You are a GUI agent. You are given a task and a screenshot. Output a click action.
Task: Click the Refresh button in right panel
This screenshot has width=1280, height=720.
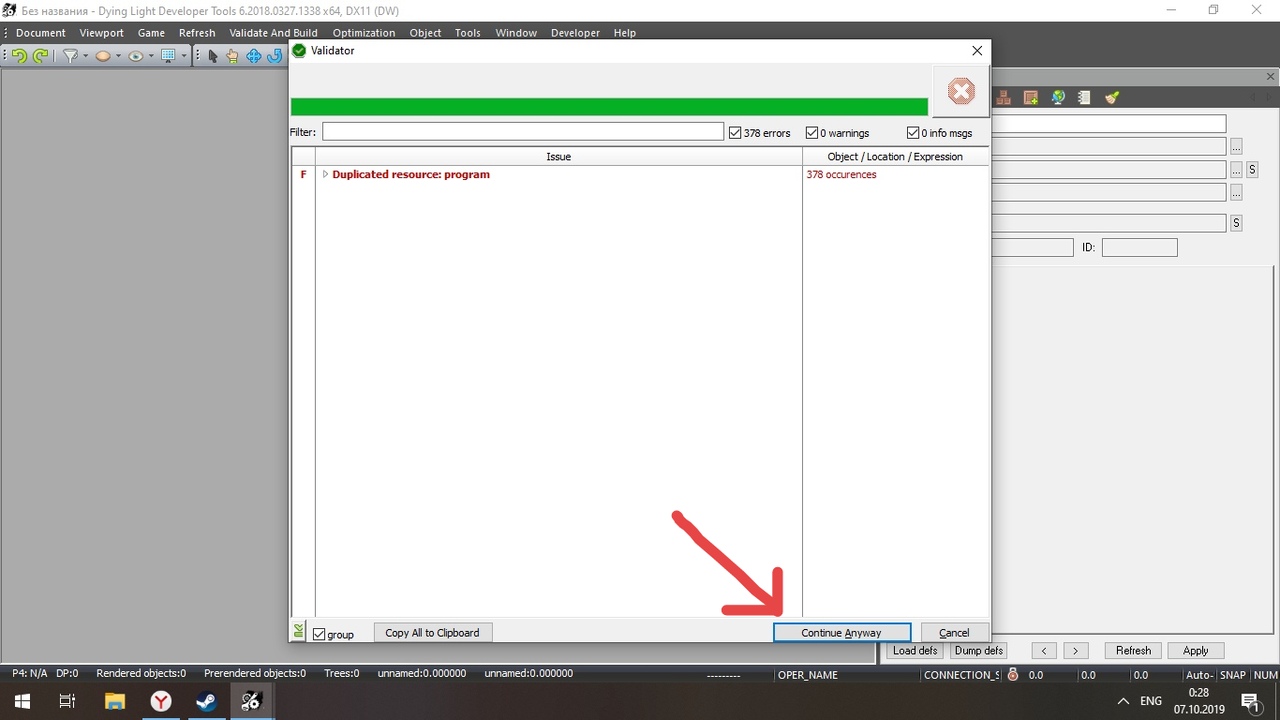(x=1133, y=651)
